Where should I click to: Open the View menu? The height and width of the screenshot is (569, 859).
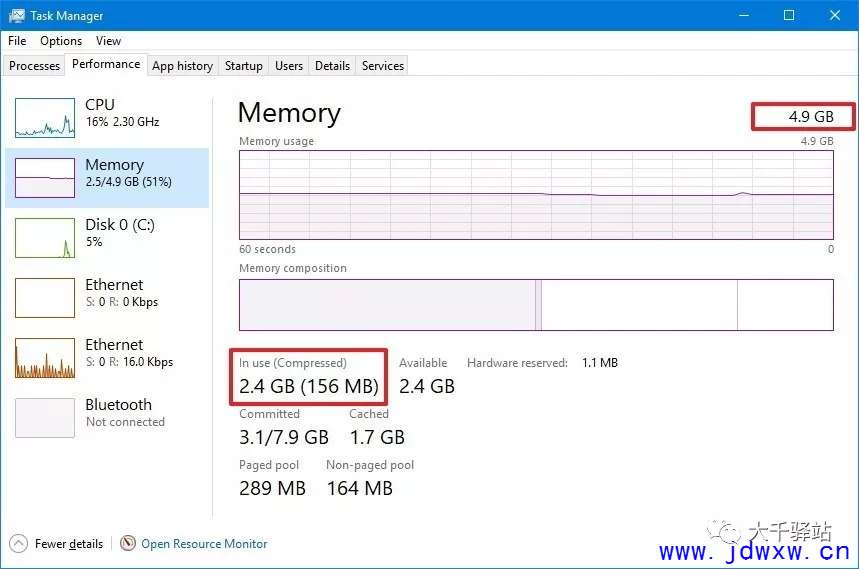click(x=108, y=41)
